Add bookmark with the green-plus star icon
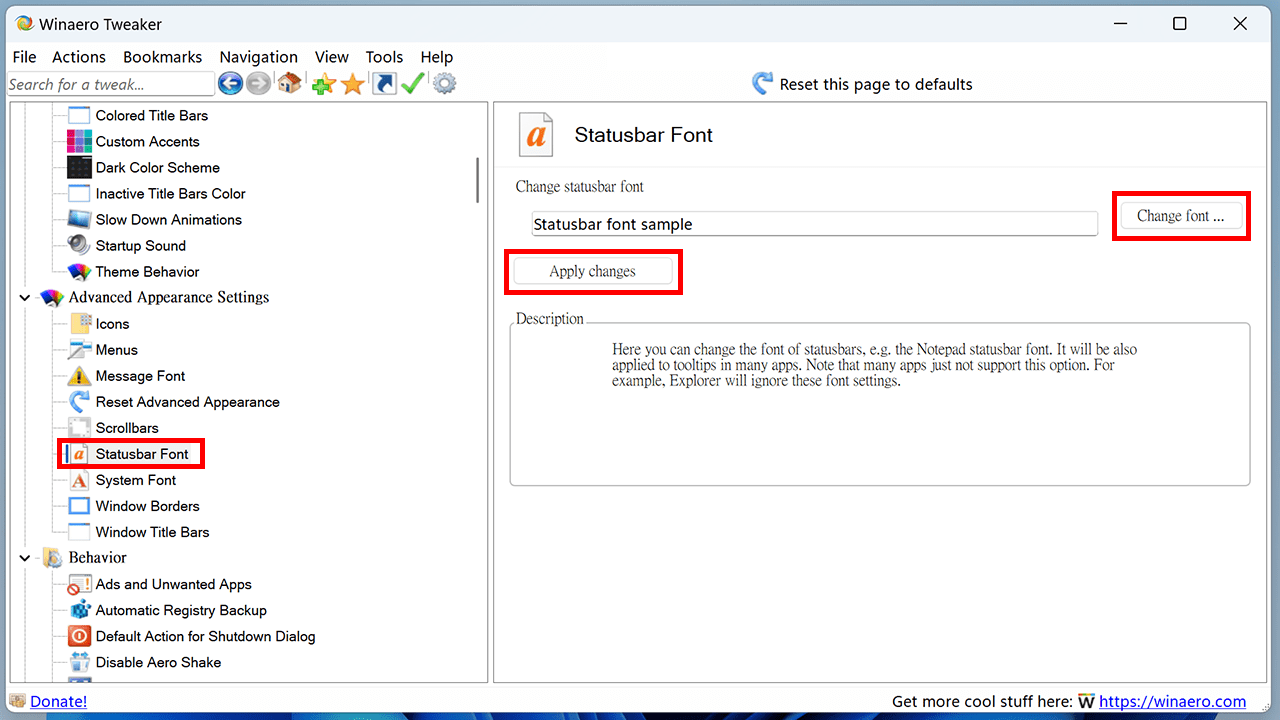The width and height of the screenshot is (1280, 720). pos(323,84)
